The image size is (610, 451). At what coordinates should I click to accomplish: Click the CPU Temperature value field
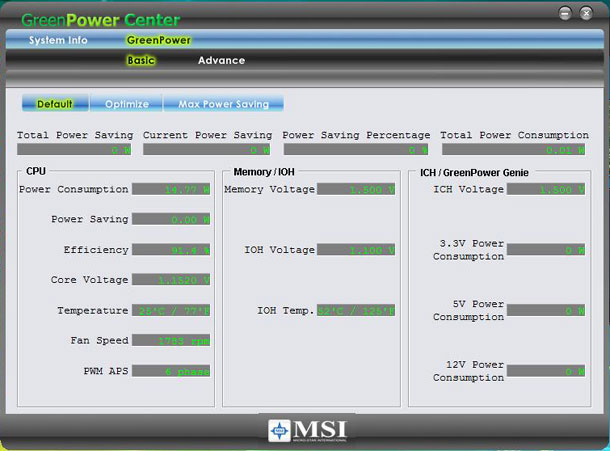(171, 310)
